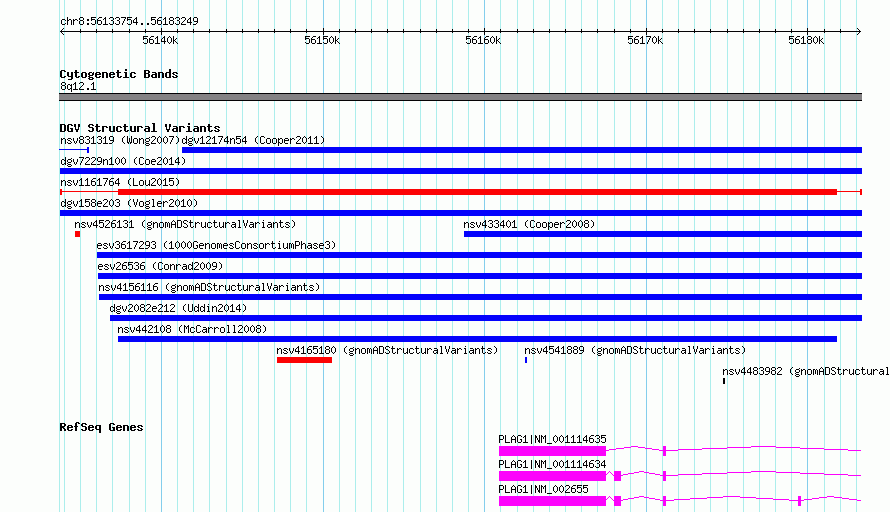
Task: Click the blue nsv433401 variant bar
Action: point(663,234)
